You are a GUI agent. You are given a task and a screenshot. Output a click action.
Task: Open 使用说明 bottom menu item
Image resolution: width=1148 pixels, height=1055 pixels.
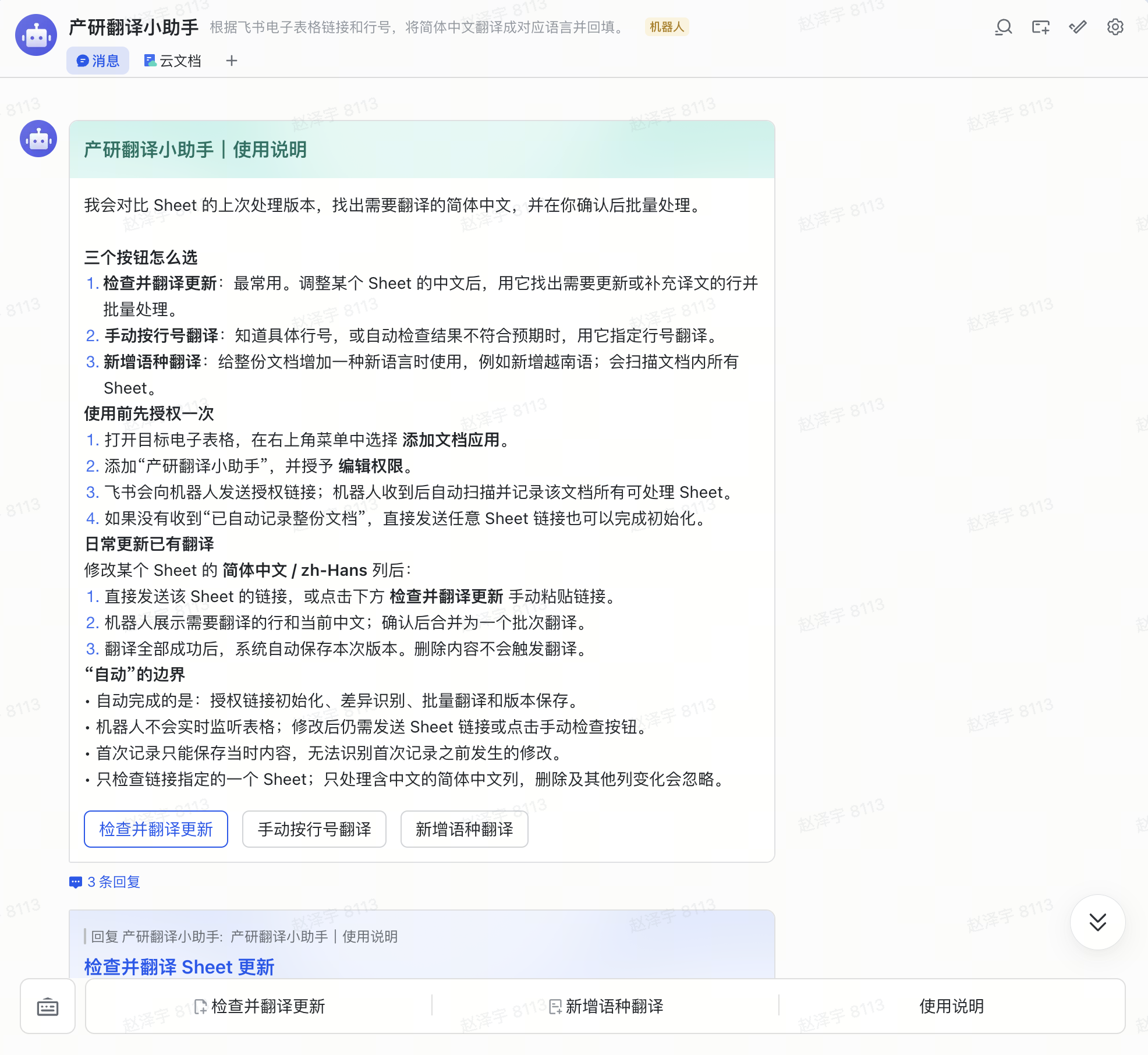[x=951, y=1007]
